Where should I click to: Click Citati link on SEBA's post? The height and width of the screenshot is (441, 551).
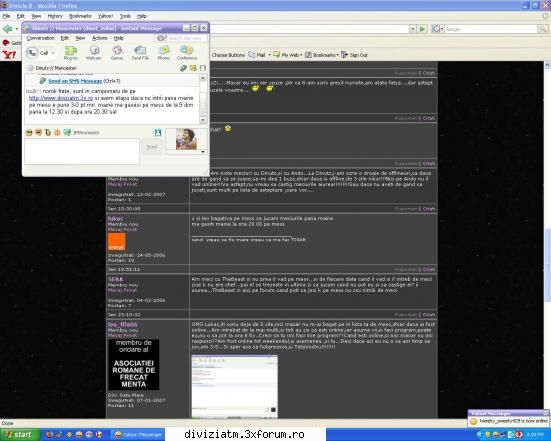point(429,270)
